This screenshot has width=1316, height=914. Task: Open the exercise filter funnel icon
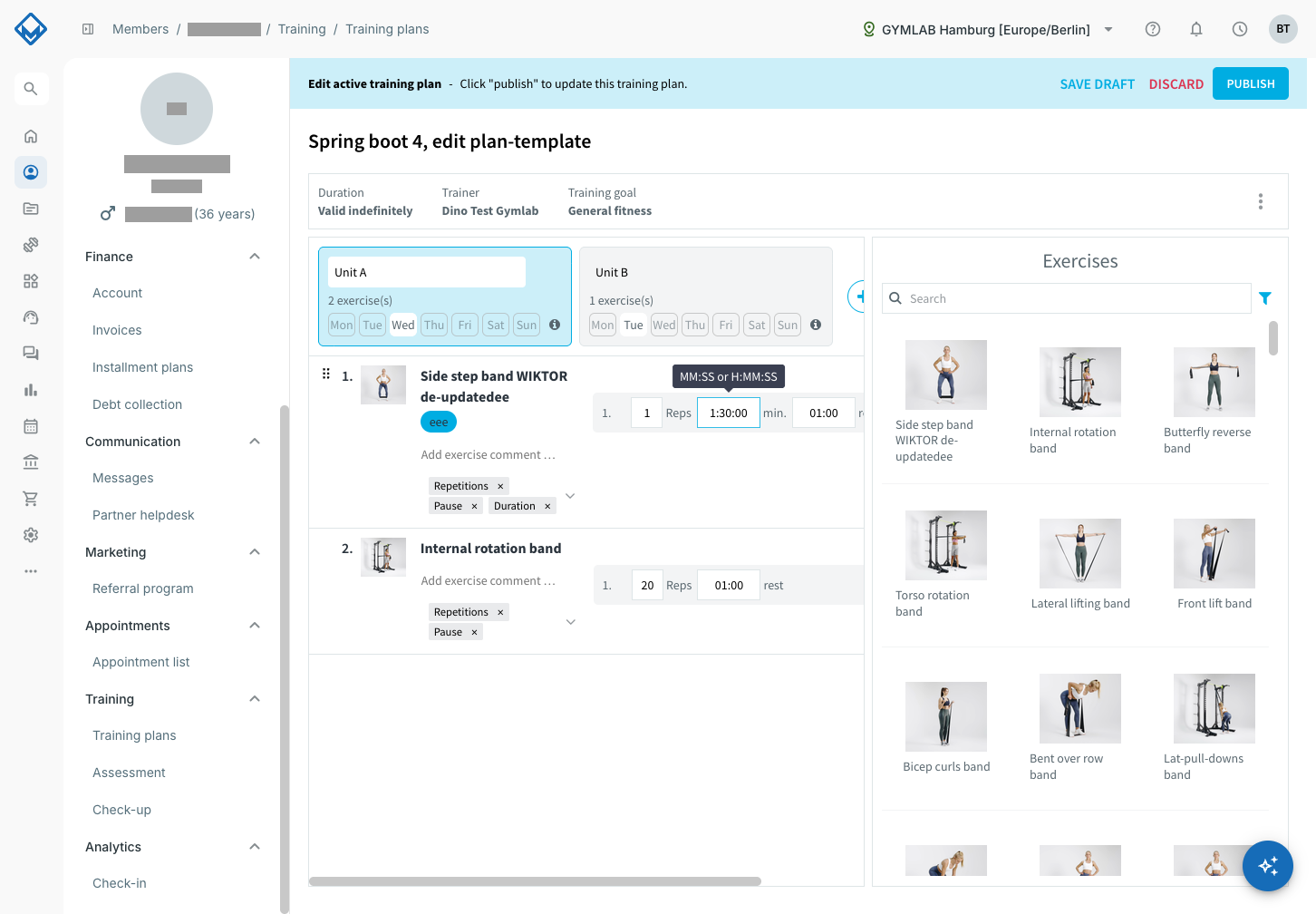click(1265, 298)
